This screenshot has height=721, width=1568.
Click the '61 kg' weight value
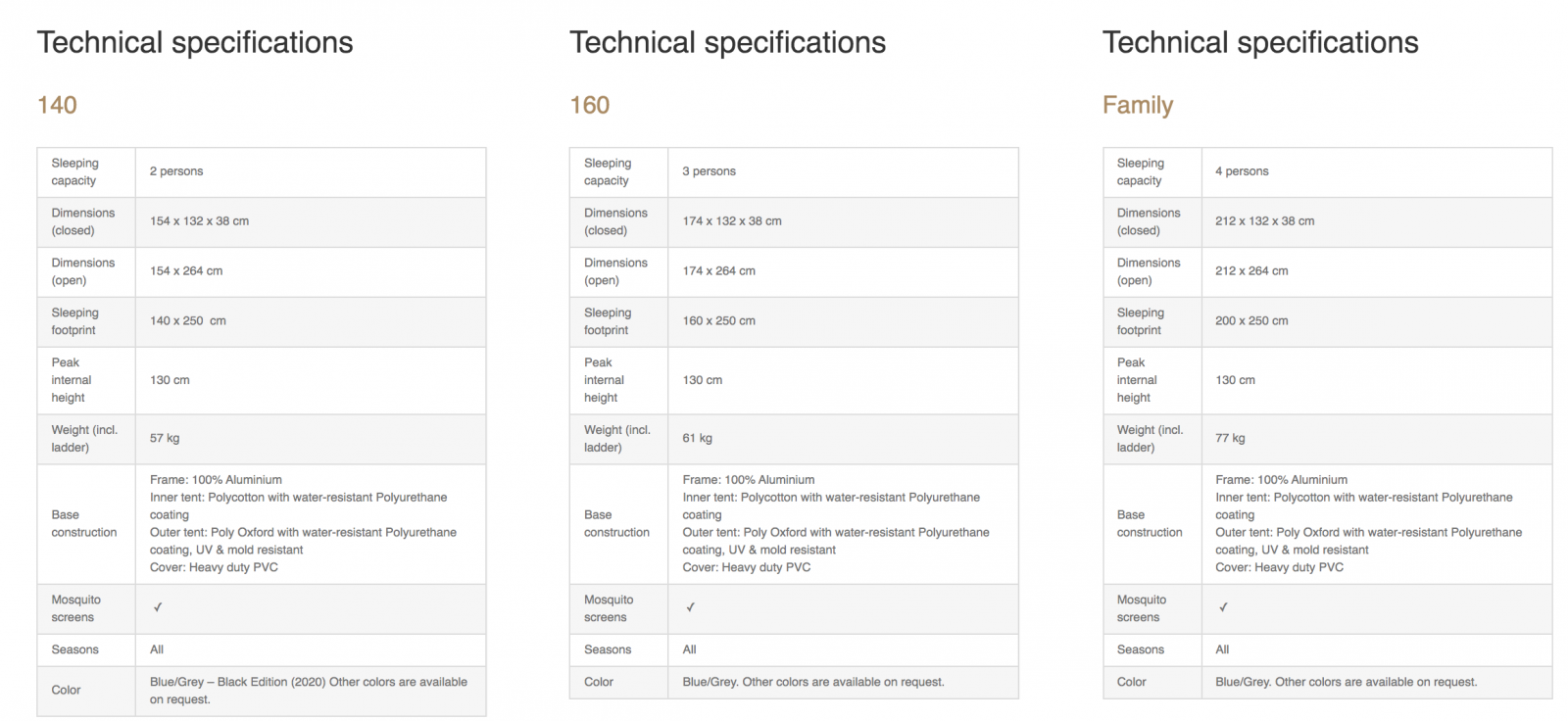click(x=698, y=439)
